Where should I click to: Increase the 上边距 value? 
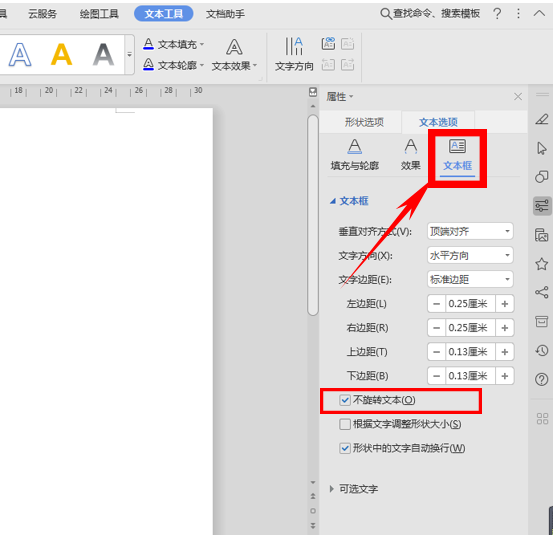505,352
